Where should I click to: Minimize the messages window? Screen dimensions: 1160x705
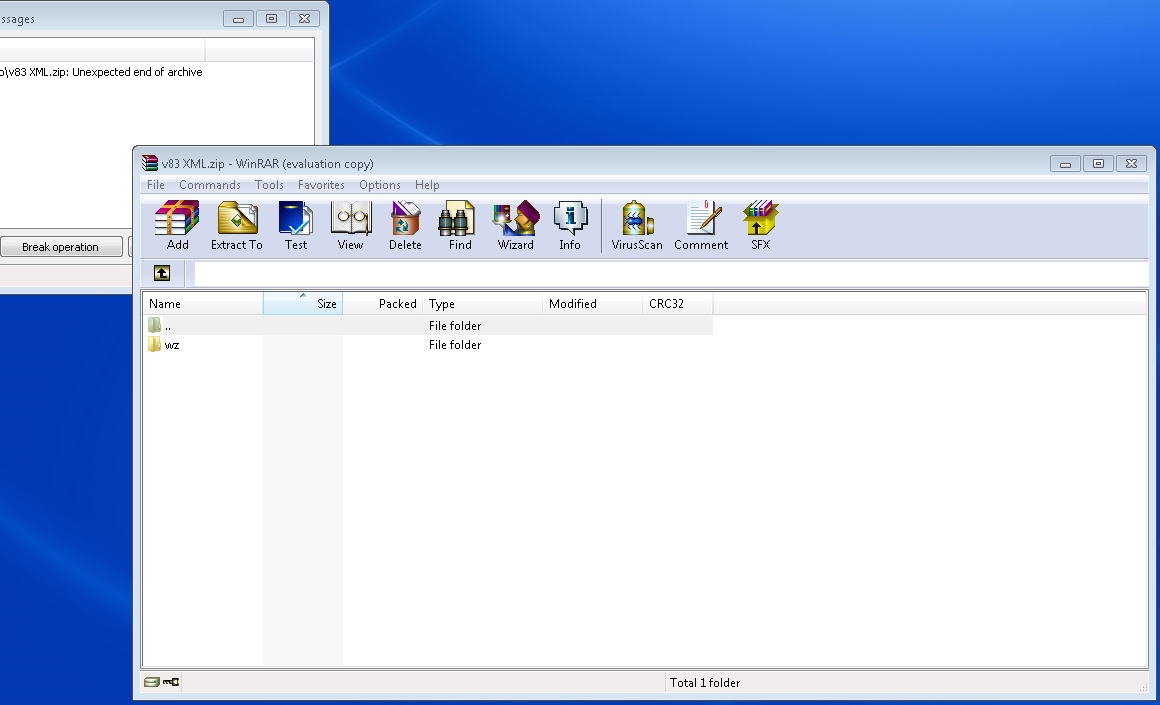(238, 18)
